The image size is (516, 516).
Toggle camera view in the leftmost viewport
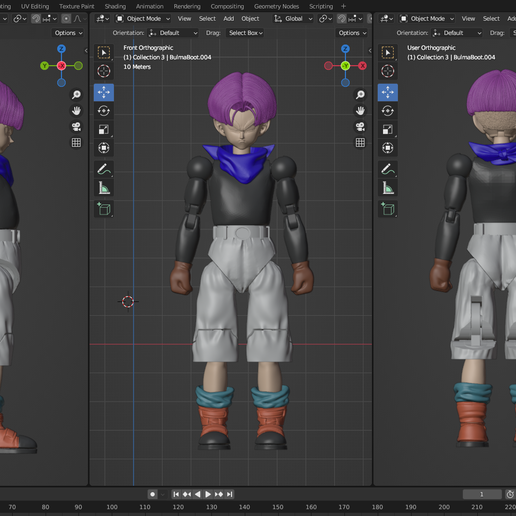coord(76,127)
